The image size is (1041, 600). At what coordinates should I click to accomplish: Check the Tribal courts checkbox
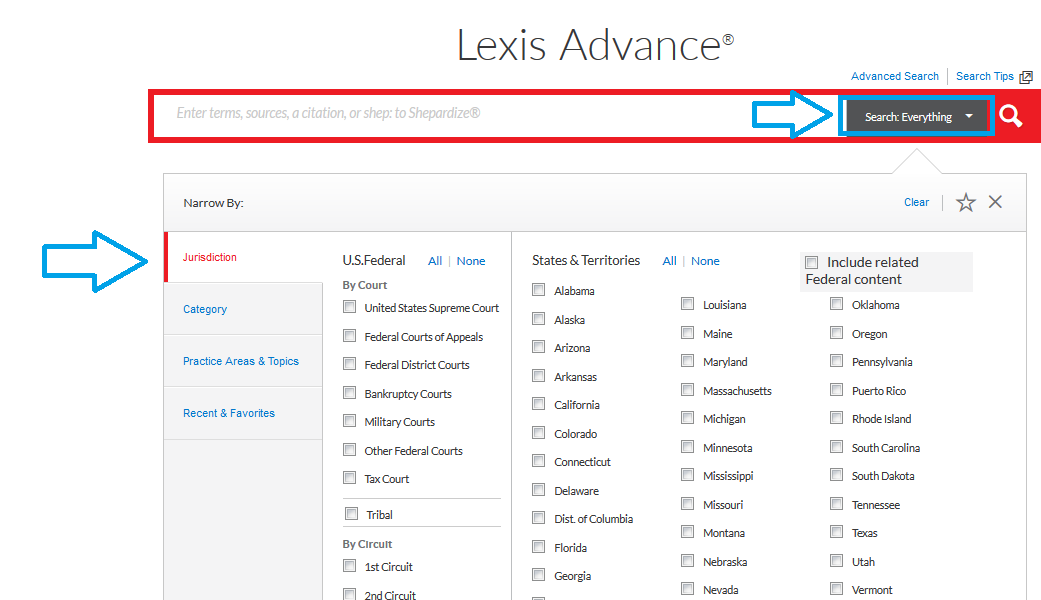(x=349, y=514)
